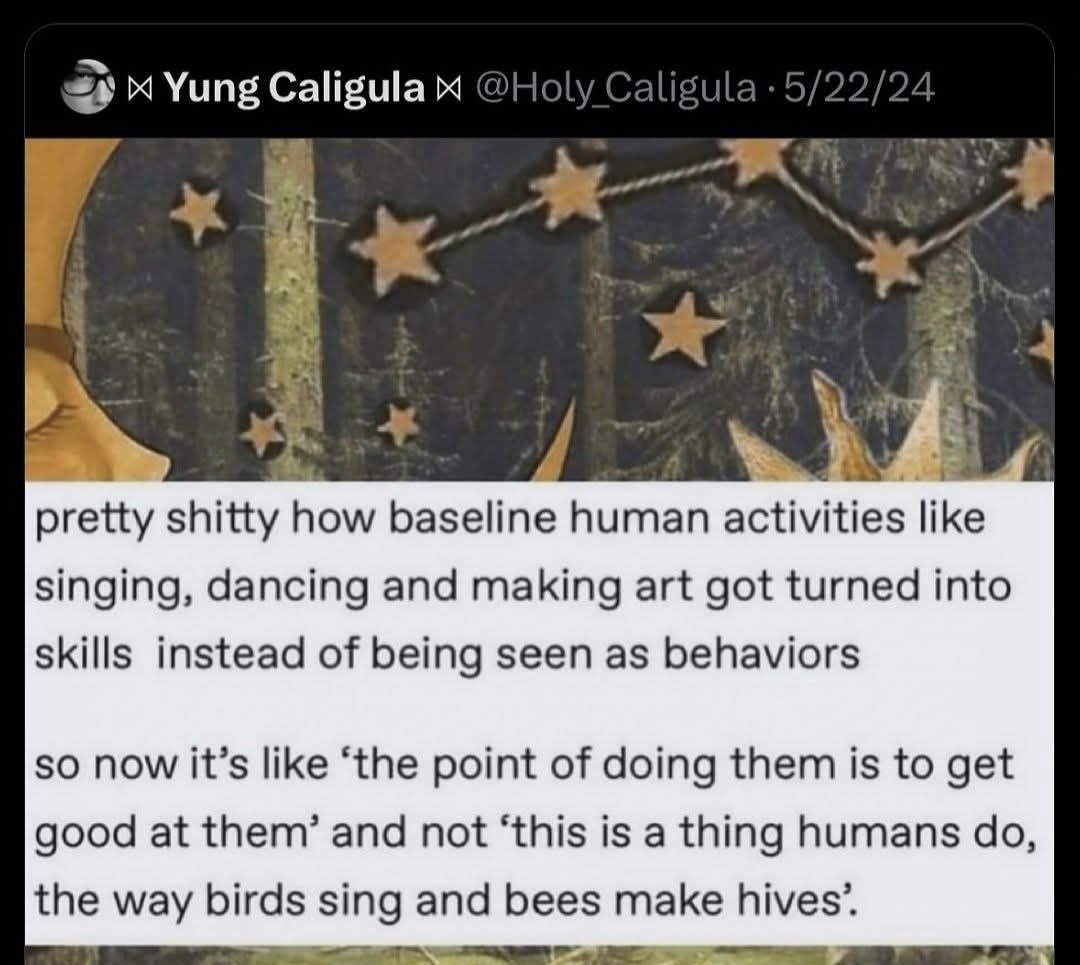This screenshot has height=965, width=1080.
Task: Click the word 'skills' in the quote
Action: coord(83,654)
